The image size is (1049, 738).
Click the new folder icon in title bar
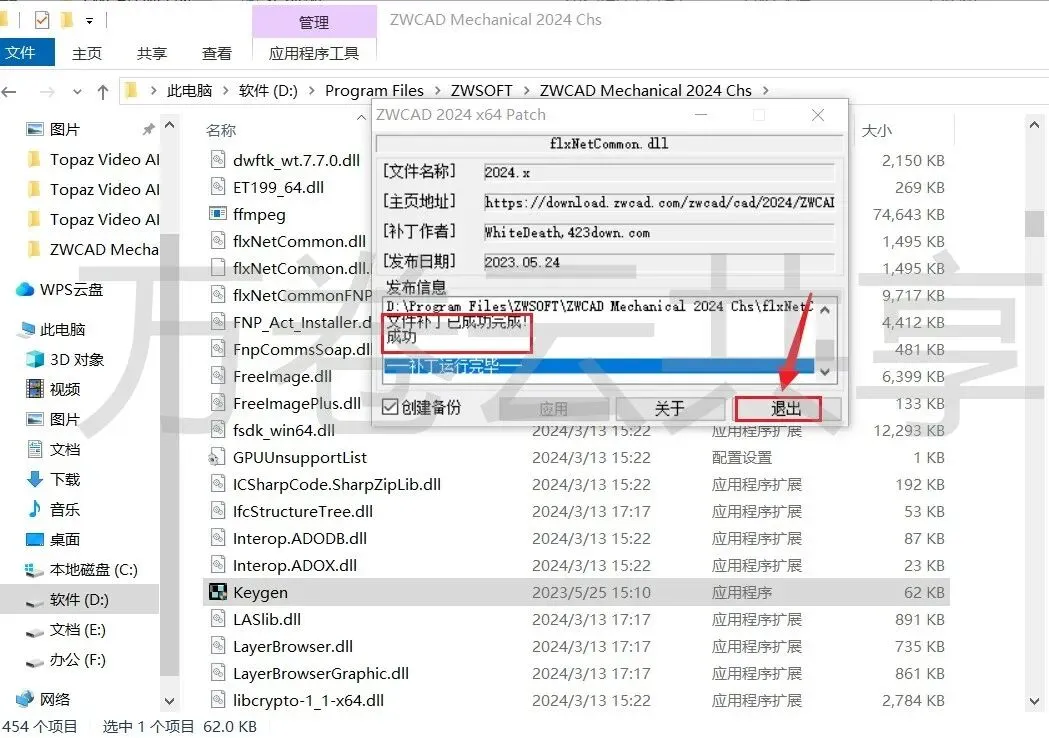click(66, 20)
